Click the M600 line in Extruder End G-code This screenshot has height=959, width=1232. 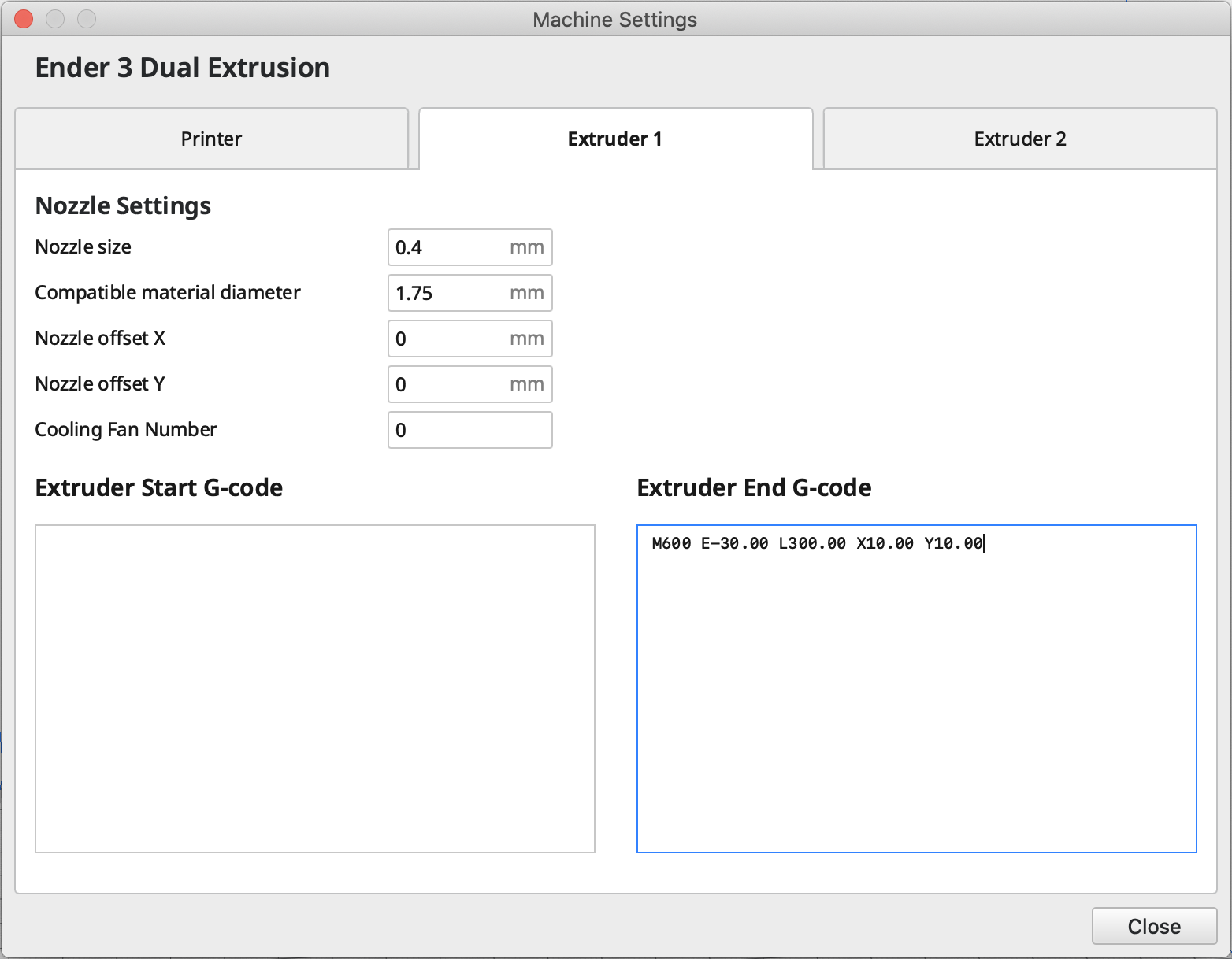pyautogui.click(x=818, y=543)
